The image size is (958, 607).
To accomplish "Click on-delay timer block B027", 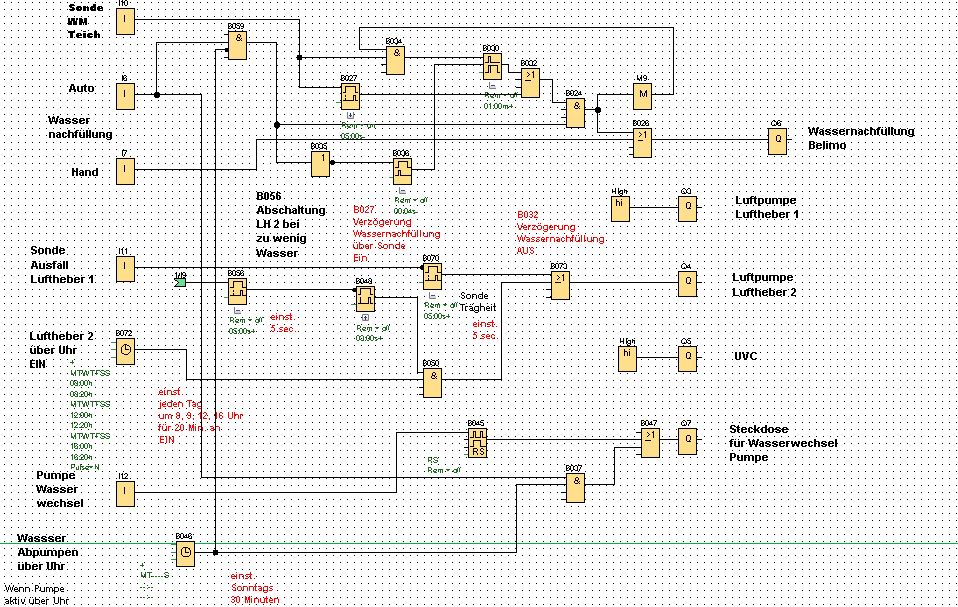I will [x=350, y=96].
